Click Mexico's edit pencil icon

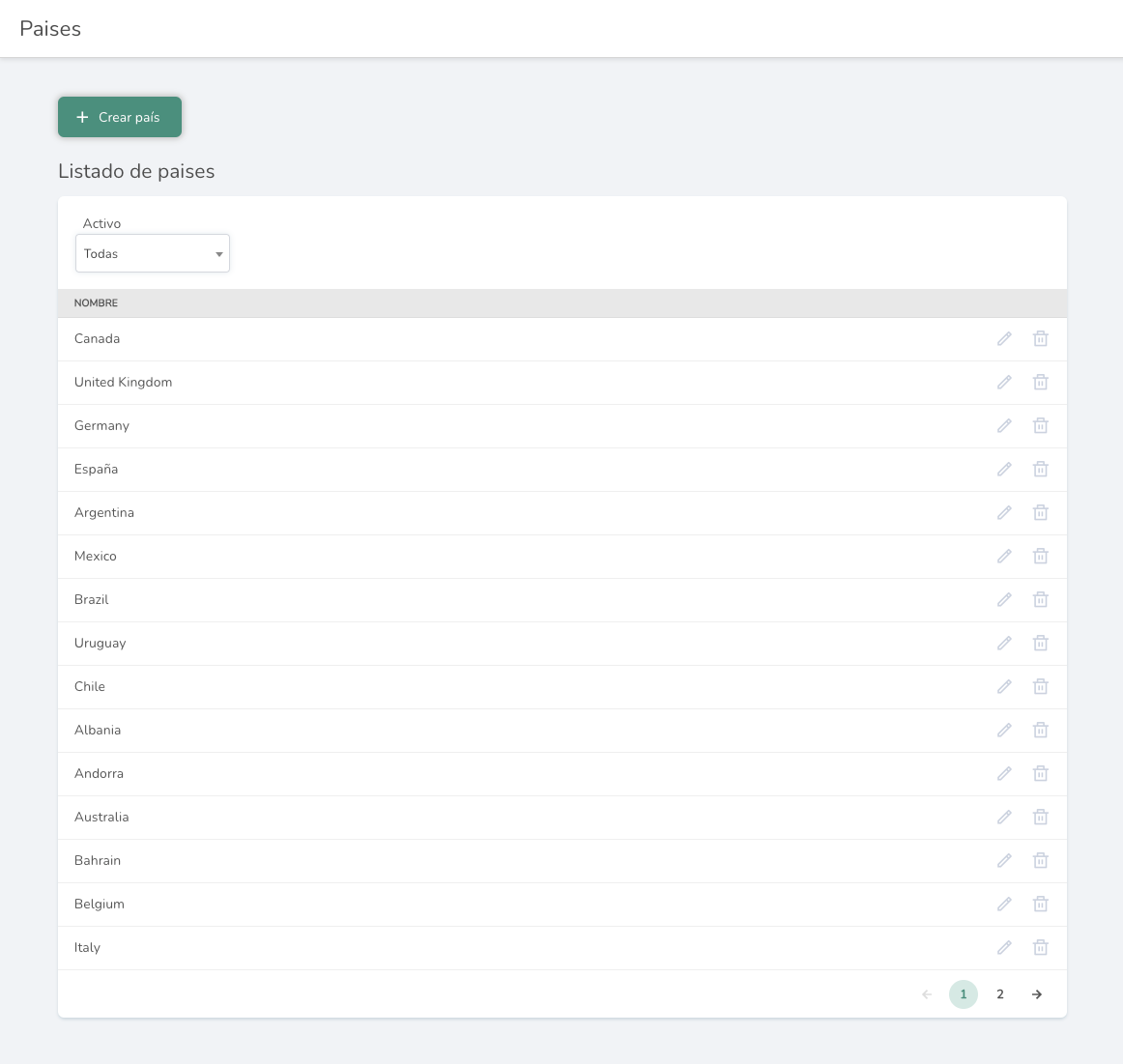pos(1004,557)
